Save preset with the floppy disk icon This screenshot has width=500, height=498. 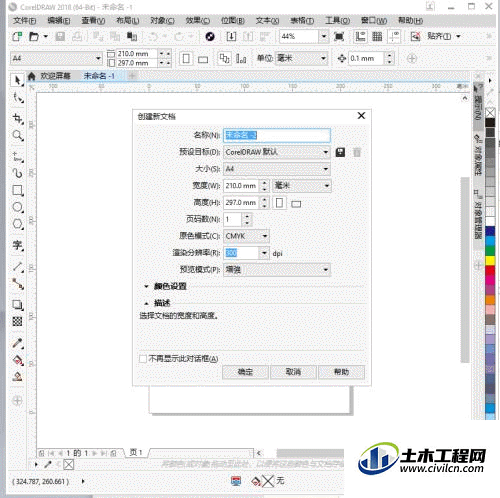pos(340,152)
